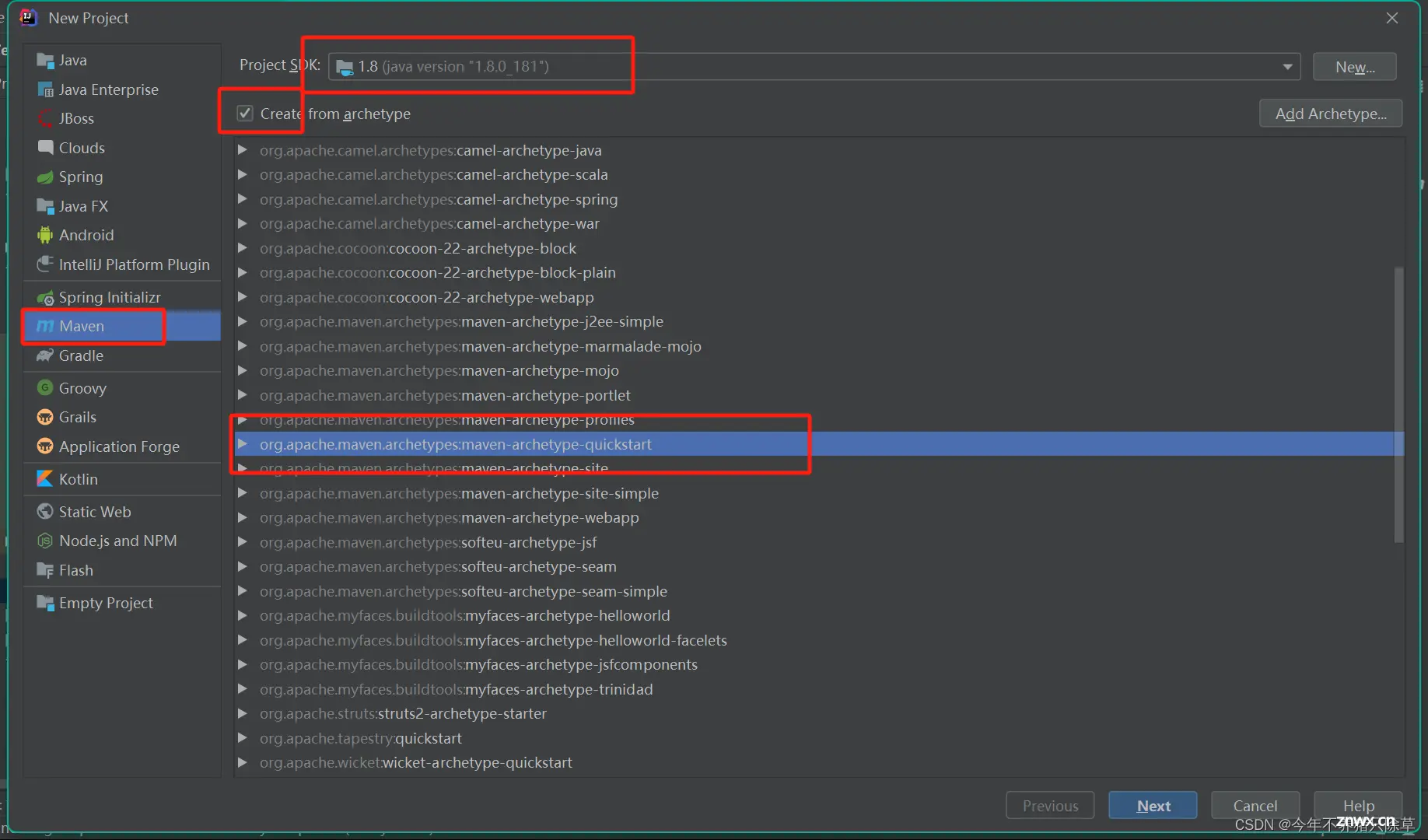
Task: Click the New... SDK button
Action: (x=1355, y=67)
